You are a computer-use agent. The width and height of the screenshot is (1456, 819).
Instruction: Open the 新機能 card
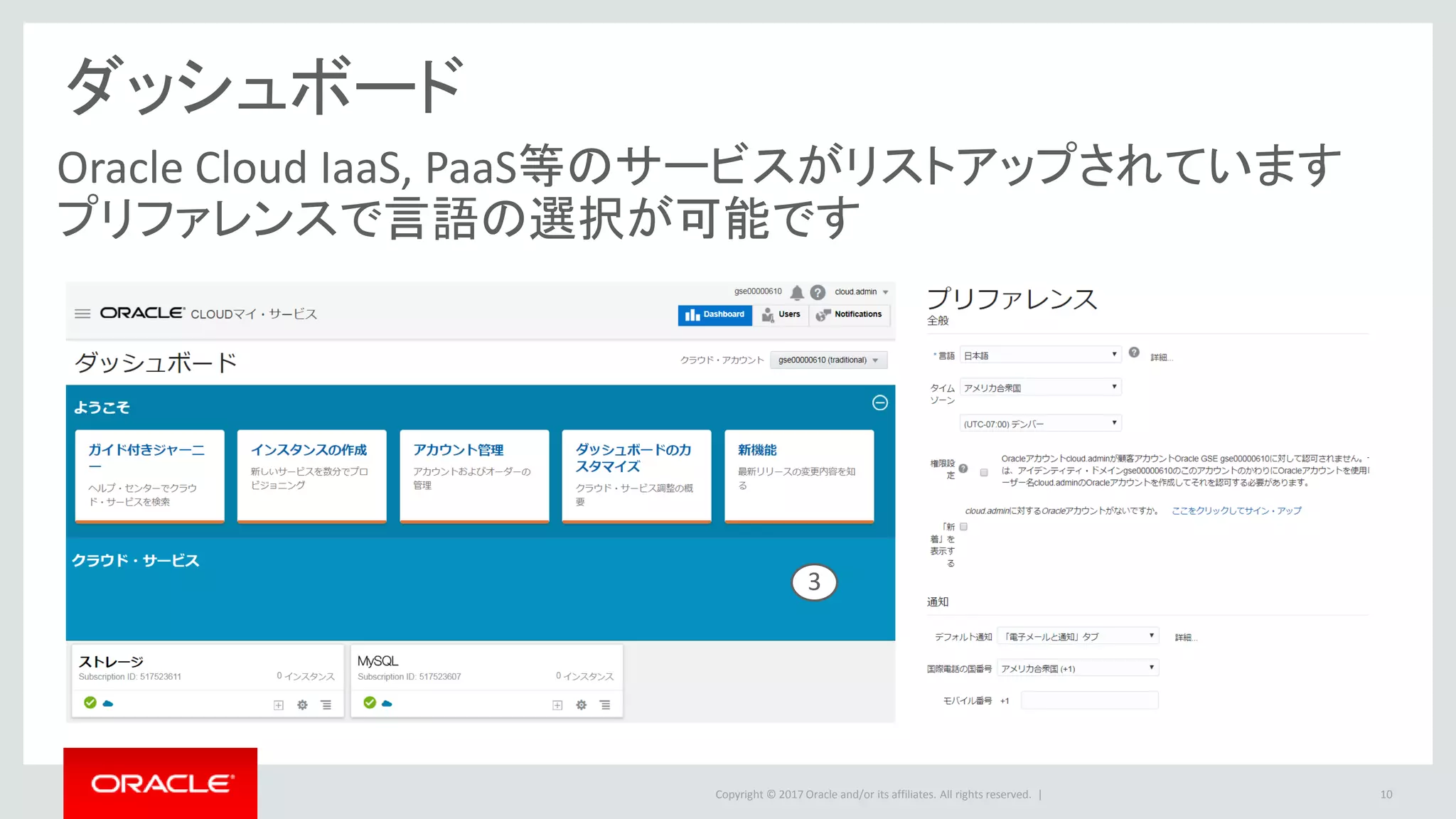799,476
